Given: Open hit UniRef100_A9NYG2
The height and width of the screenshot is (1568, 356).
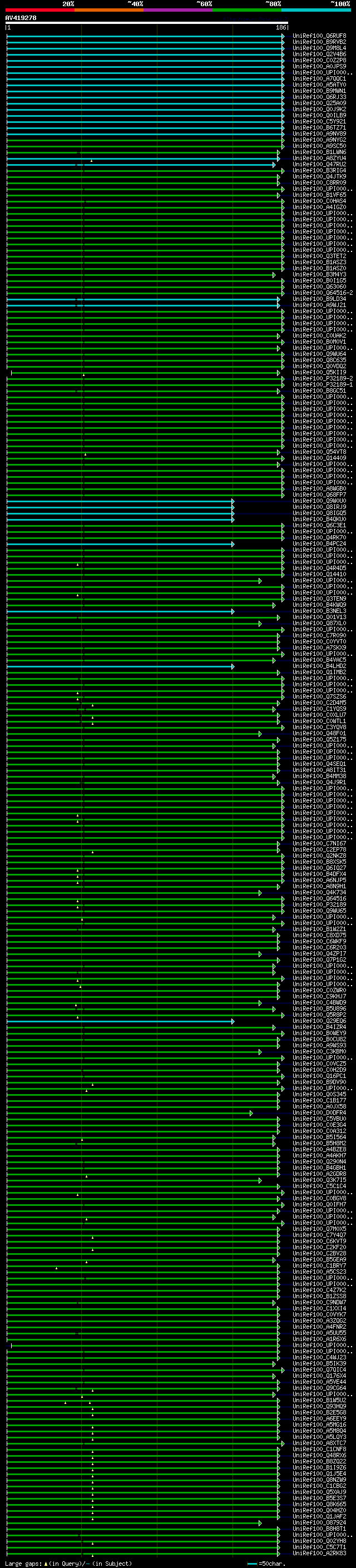Looking at the screenshot, I should [x=319, y=140].
